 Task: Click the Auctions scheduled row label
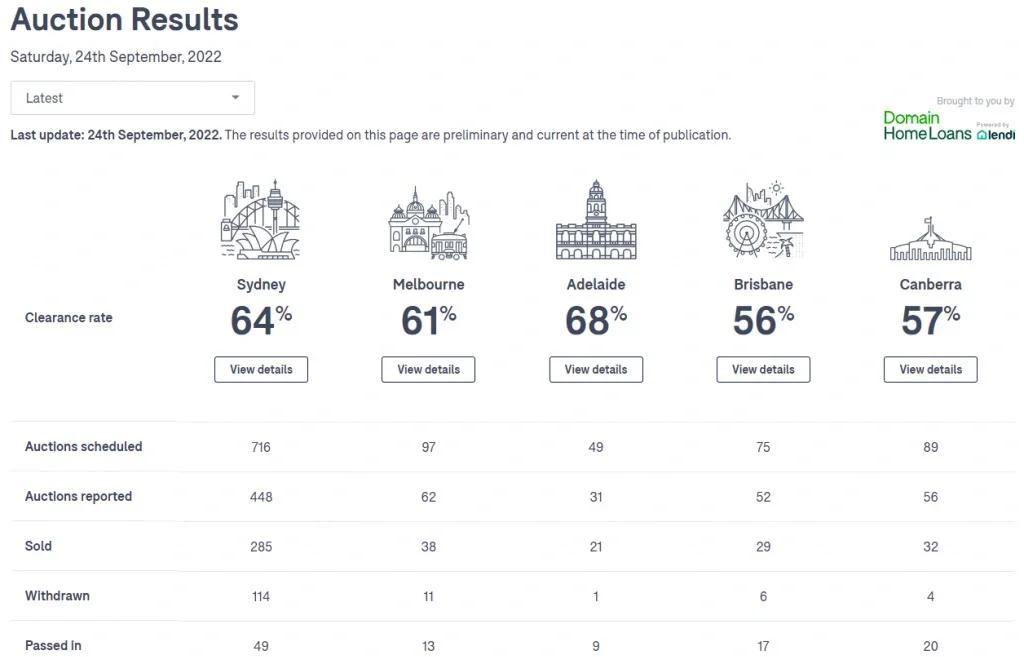point(84,447)
